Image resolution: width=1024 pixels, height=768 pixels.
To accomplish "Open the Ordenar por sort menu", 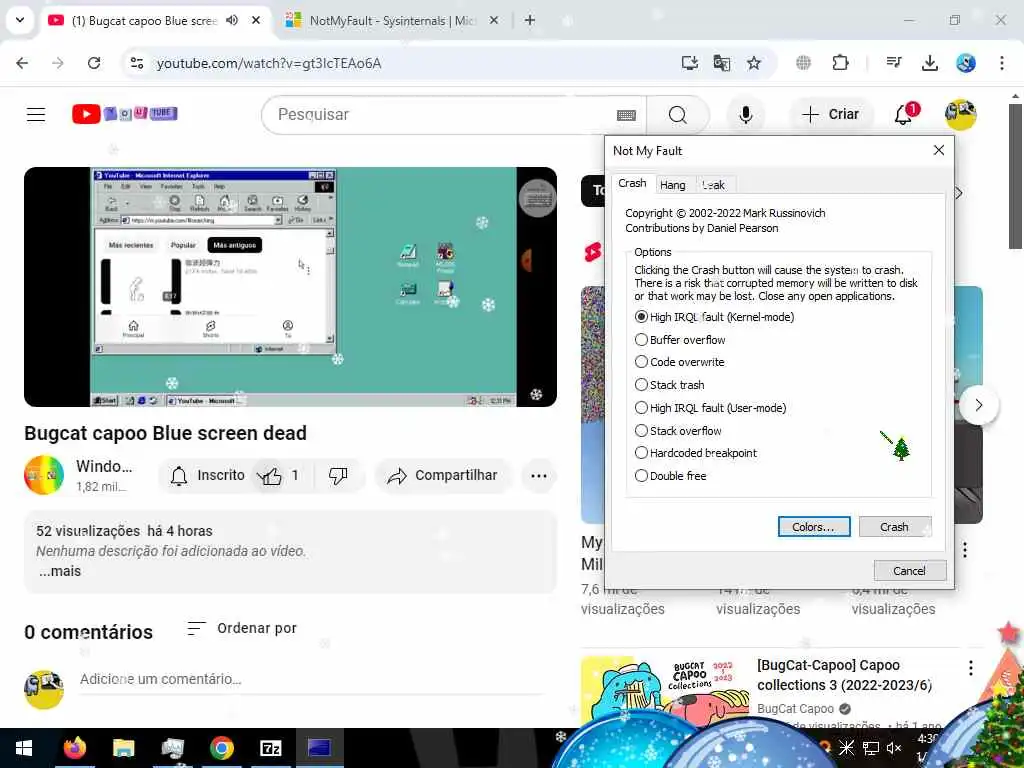I will click(x=242, y=628).
